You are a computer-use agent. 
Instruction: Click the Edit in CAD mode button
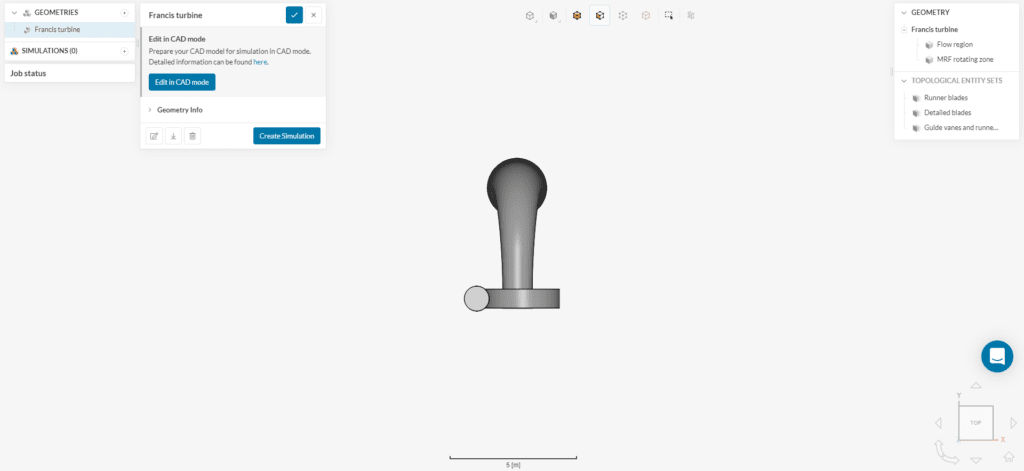click(182, 82)
